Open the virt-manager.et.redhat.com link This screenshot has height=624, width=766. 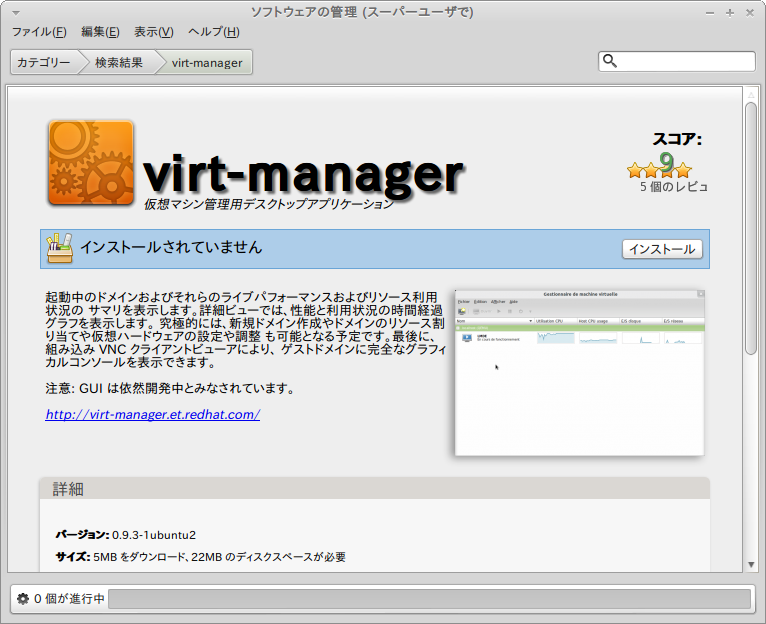coord(152,414)
